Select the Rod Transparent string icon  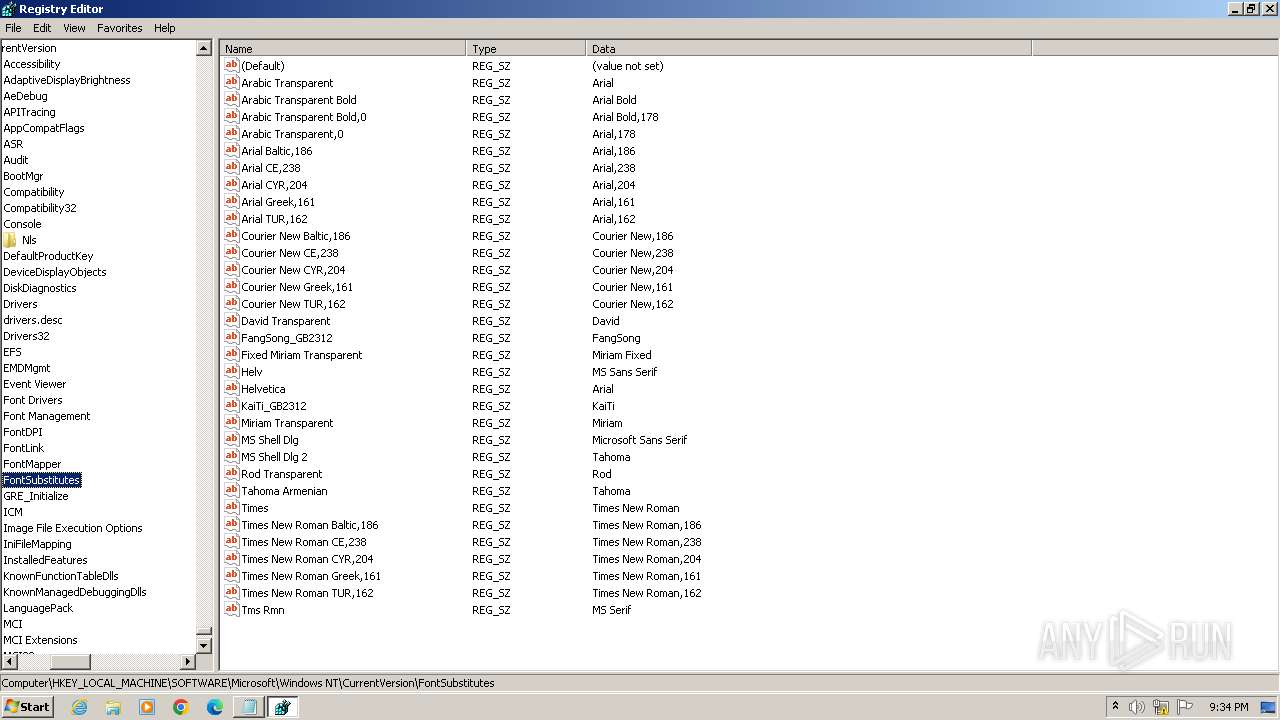click(x=231, y=474)
